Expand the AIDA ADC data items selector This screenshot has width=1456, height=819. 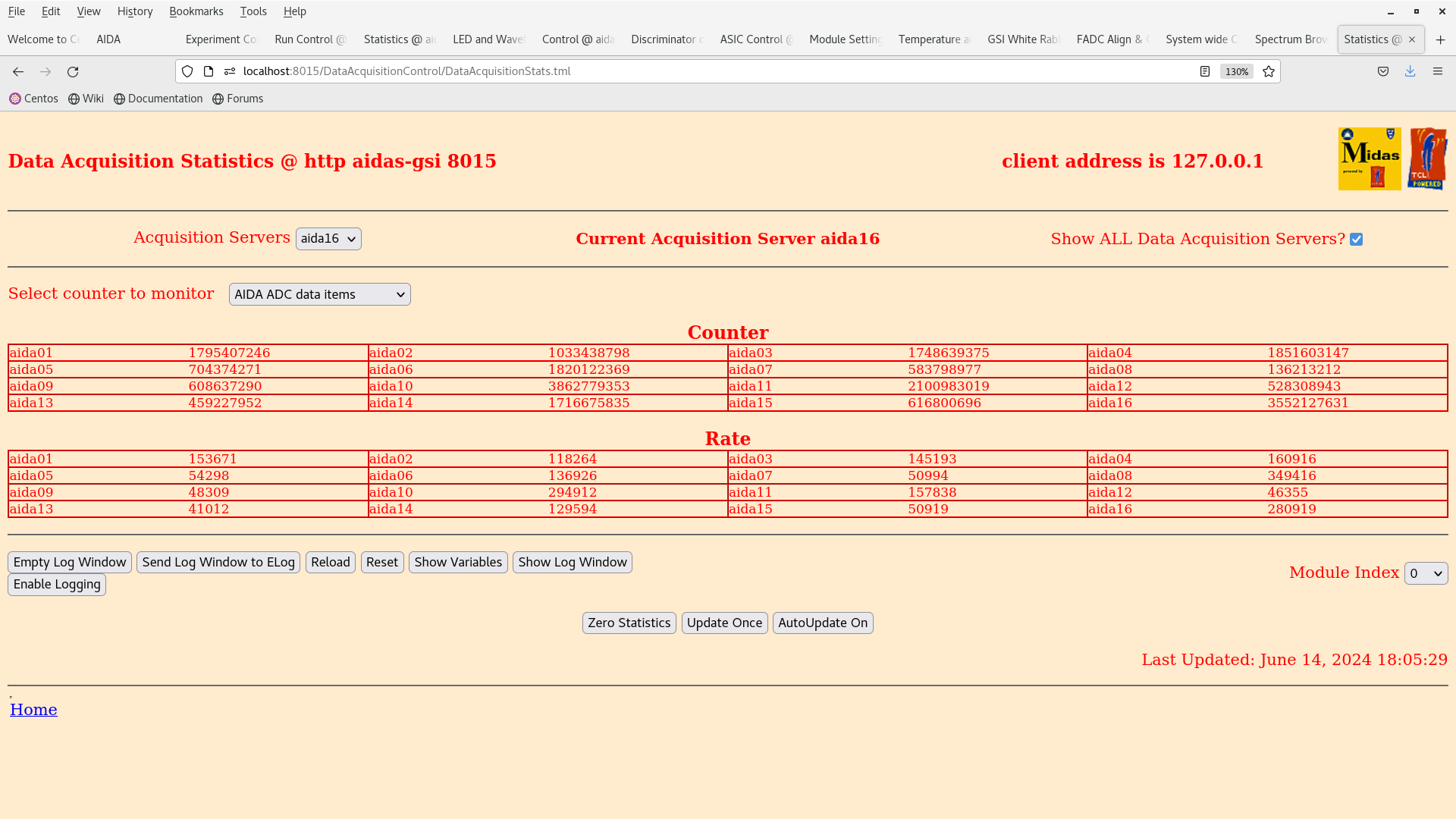tap(319, 294)
